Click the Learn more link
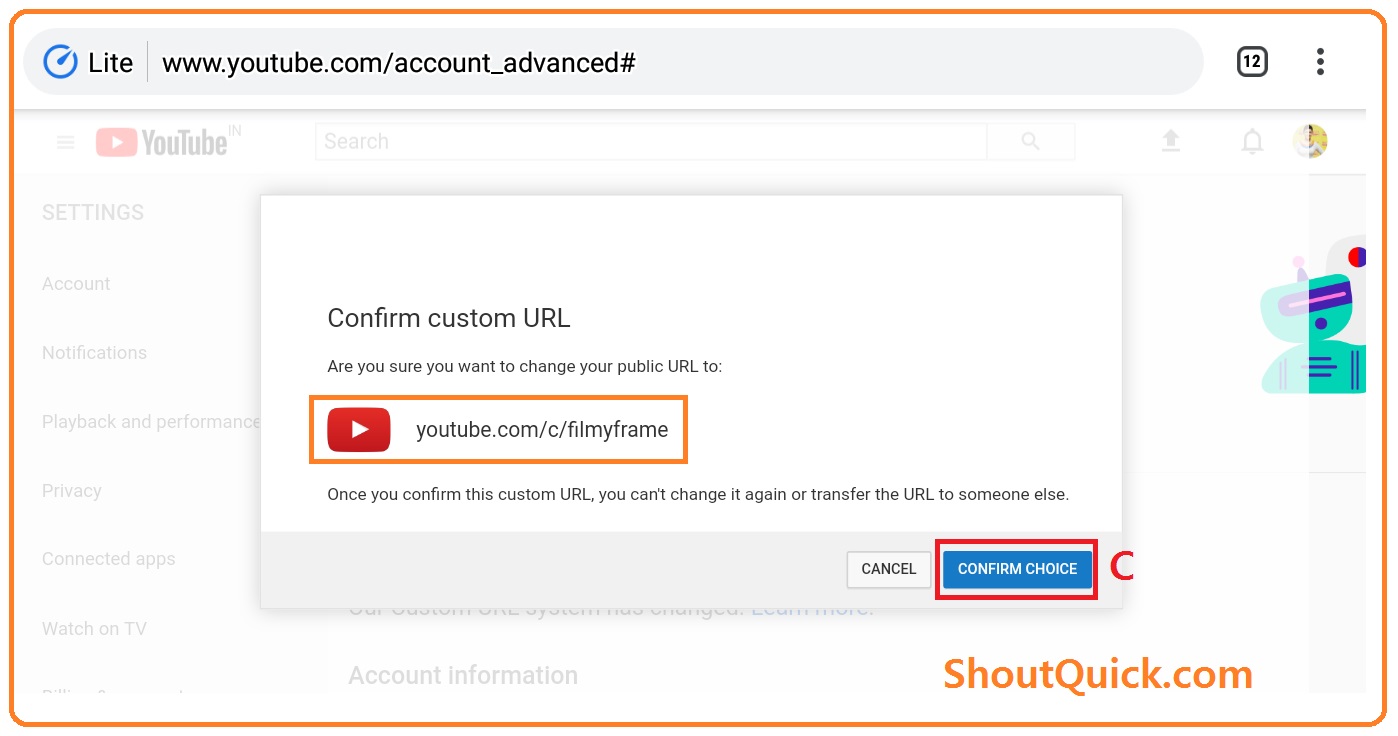This screenshot has height=736, width=1398. click(x=813, y=608)
